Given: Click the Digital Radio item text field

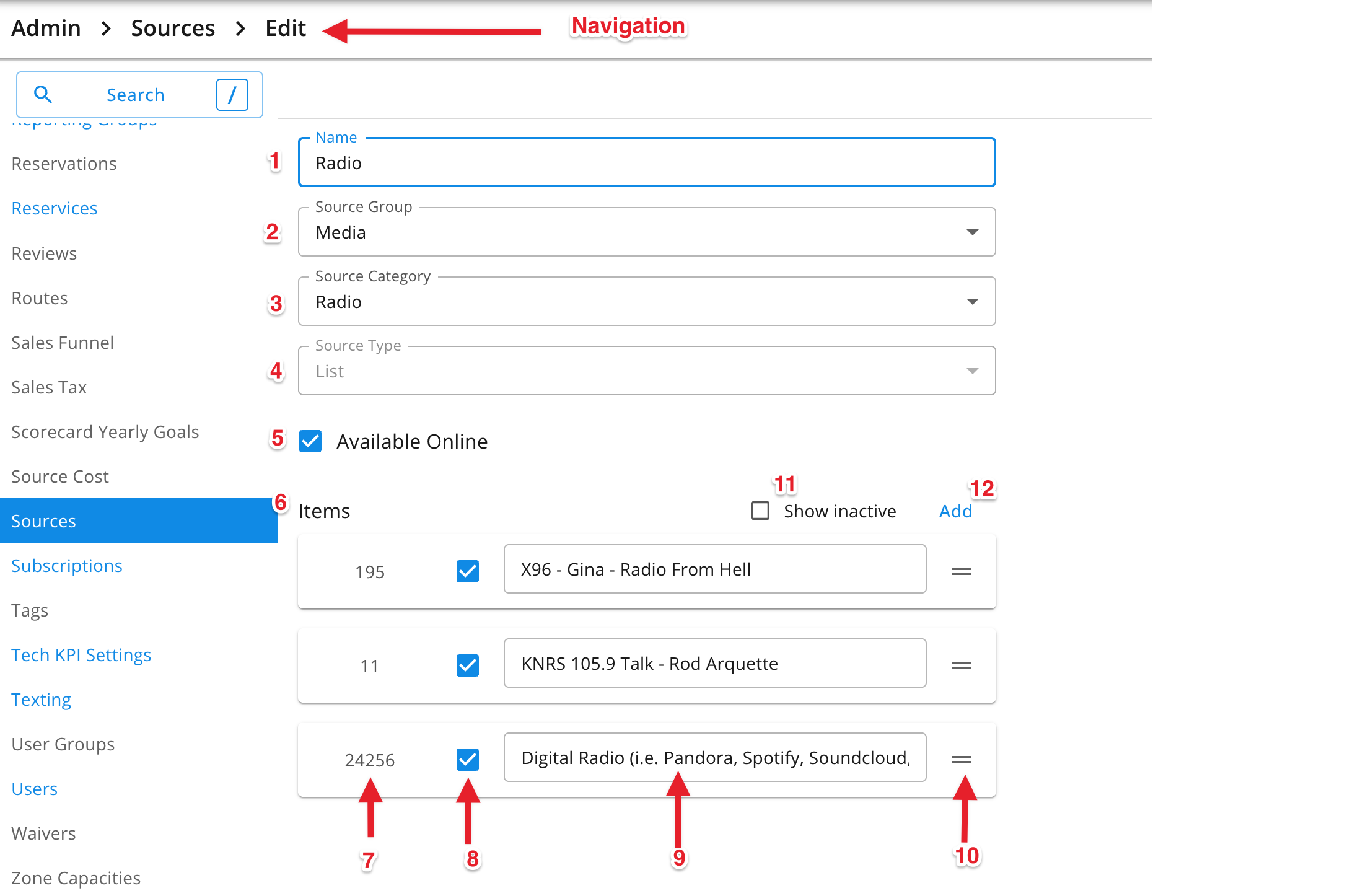Looking at the screenshot, I should coord(715,757).
